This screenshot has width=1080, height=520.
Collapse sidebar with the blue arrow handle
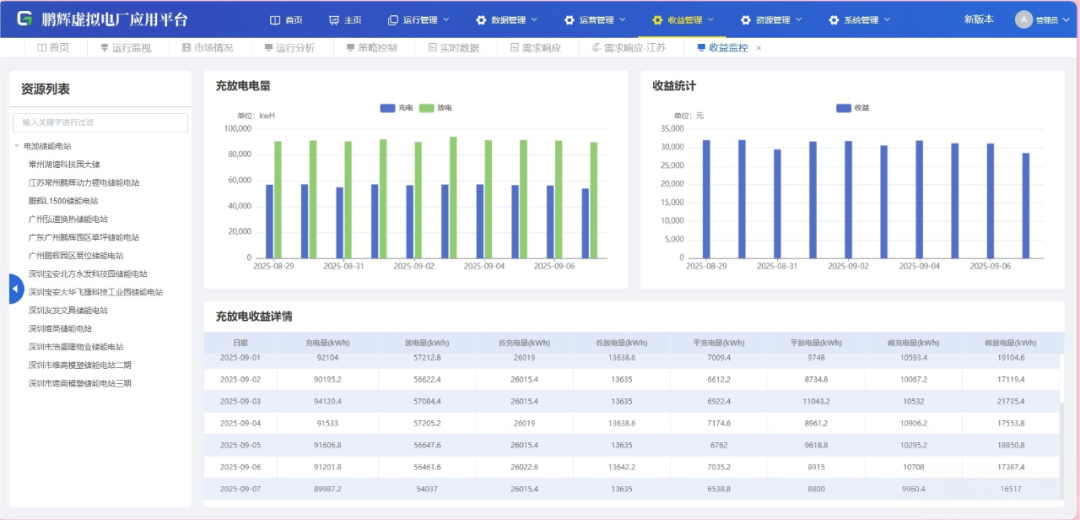pos(15,288)
